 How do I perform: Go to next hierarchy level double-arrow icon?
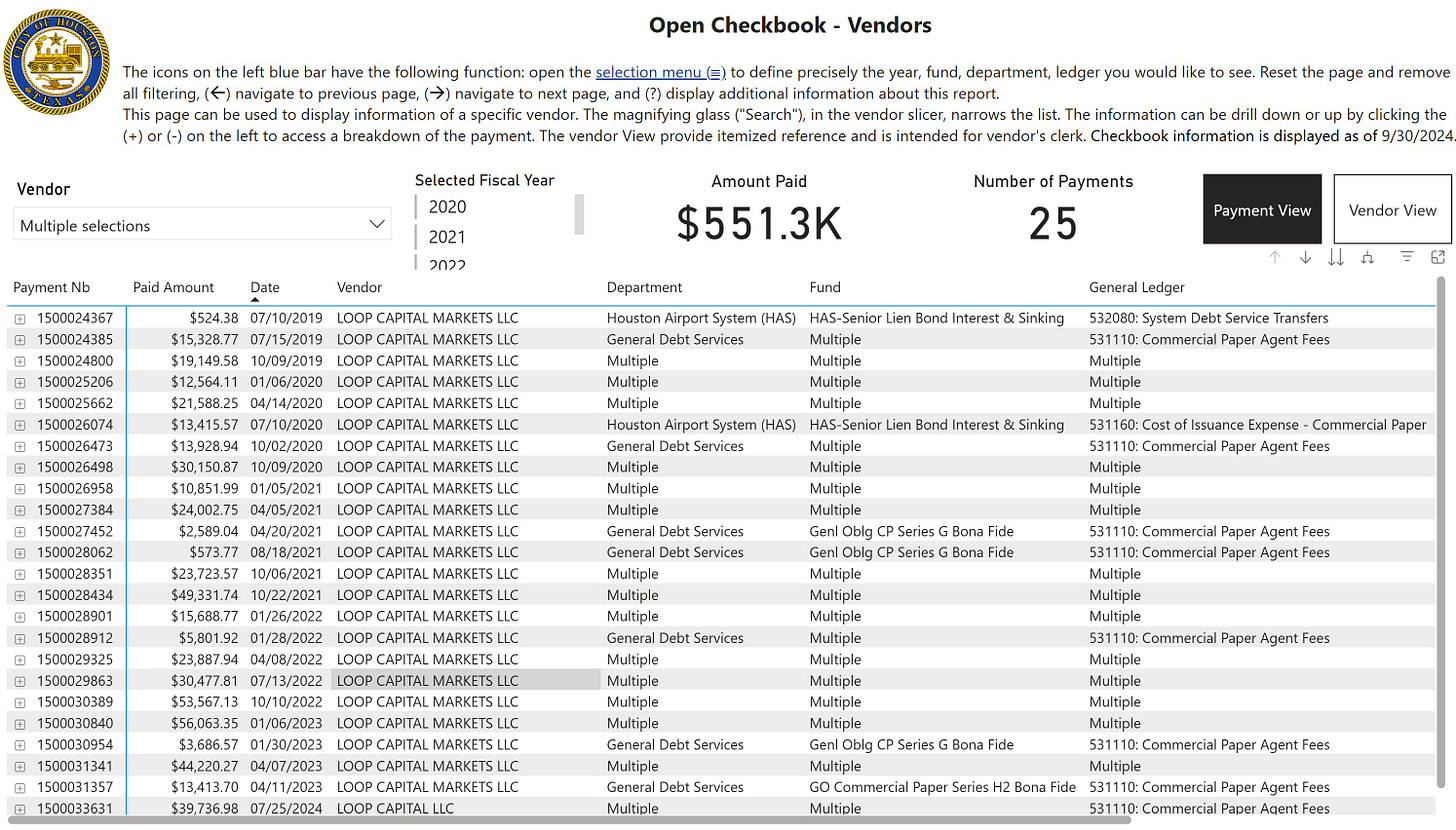tap(1336, 257)
